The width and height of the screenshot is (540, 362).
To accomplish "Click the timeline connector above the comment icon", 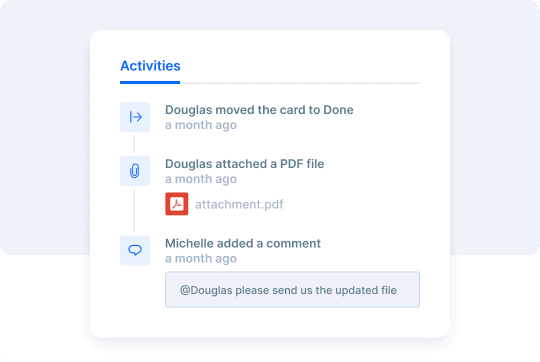I will pos(134,211).
